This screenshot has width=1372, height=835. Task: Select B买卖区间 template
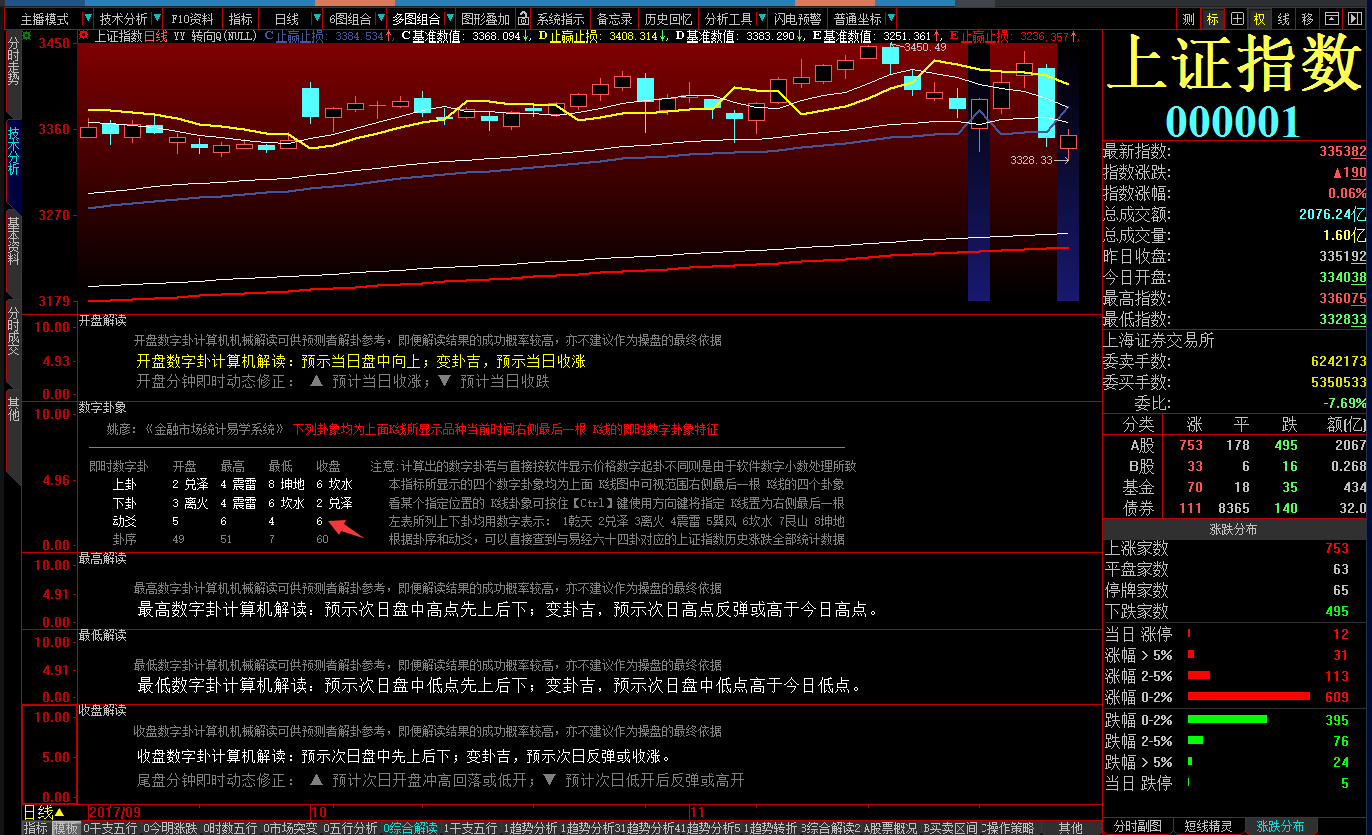point(950,828)
